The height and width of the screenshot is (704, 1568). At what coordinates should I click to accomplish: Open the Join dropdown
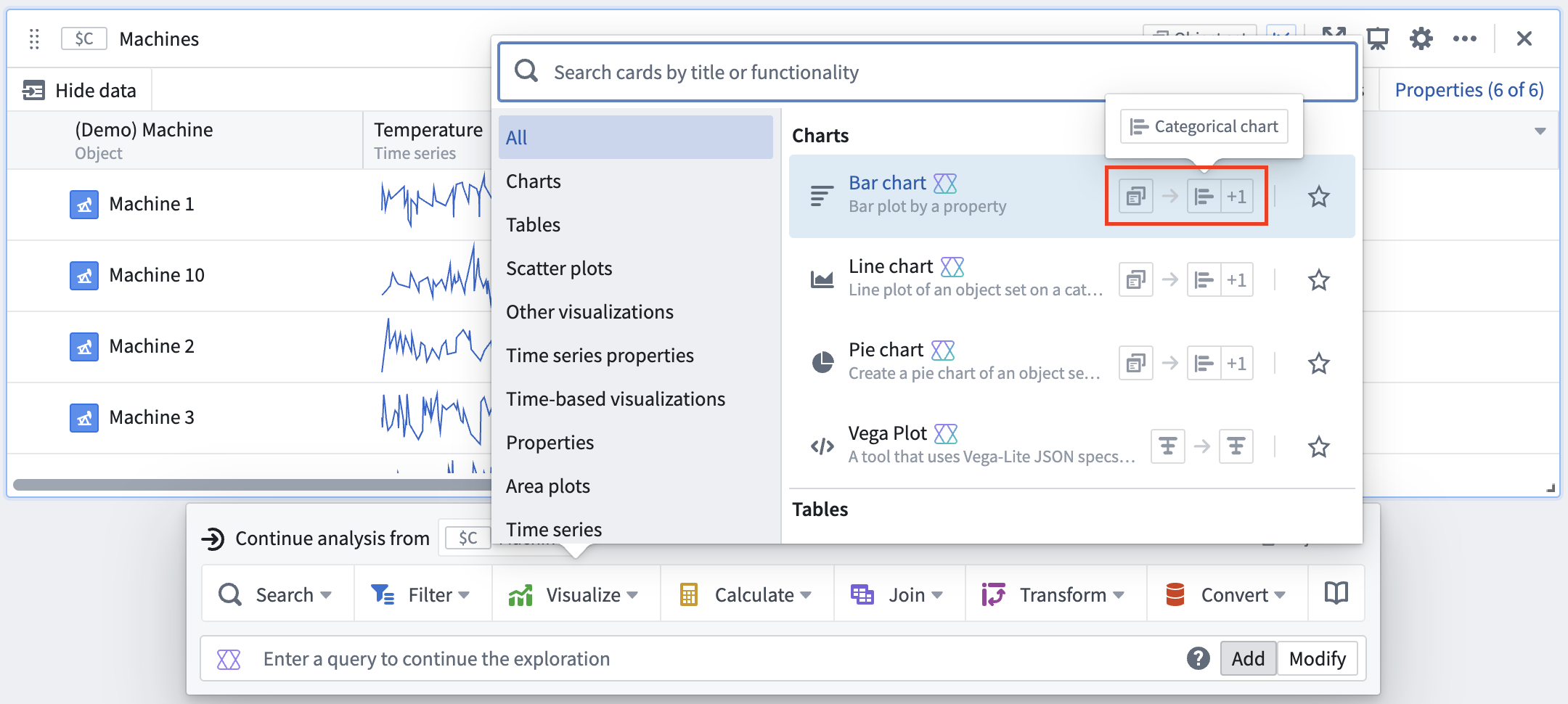(899, 594)
